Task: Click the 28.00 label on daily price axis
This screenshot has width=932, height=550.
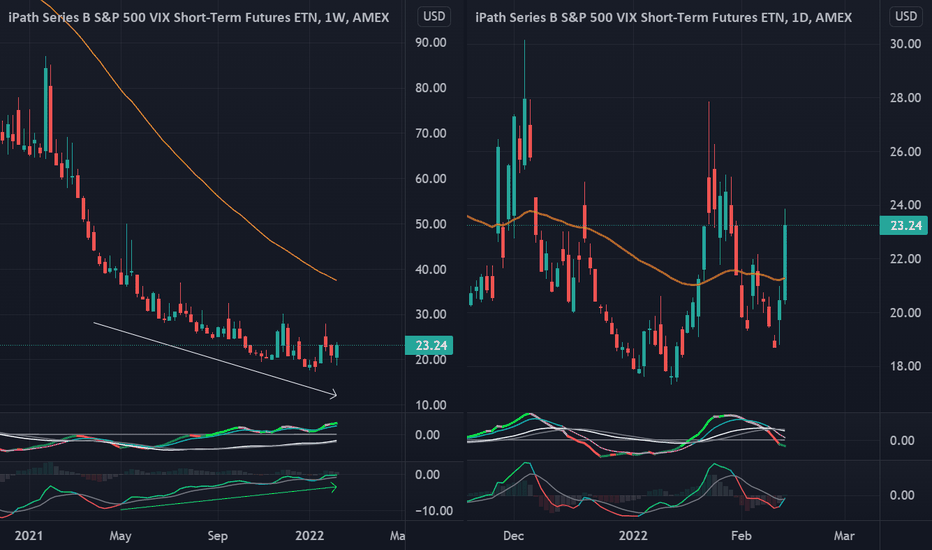Action: 905,98
